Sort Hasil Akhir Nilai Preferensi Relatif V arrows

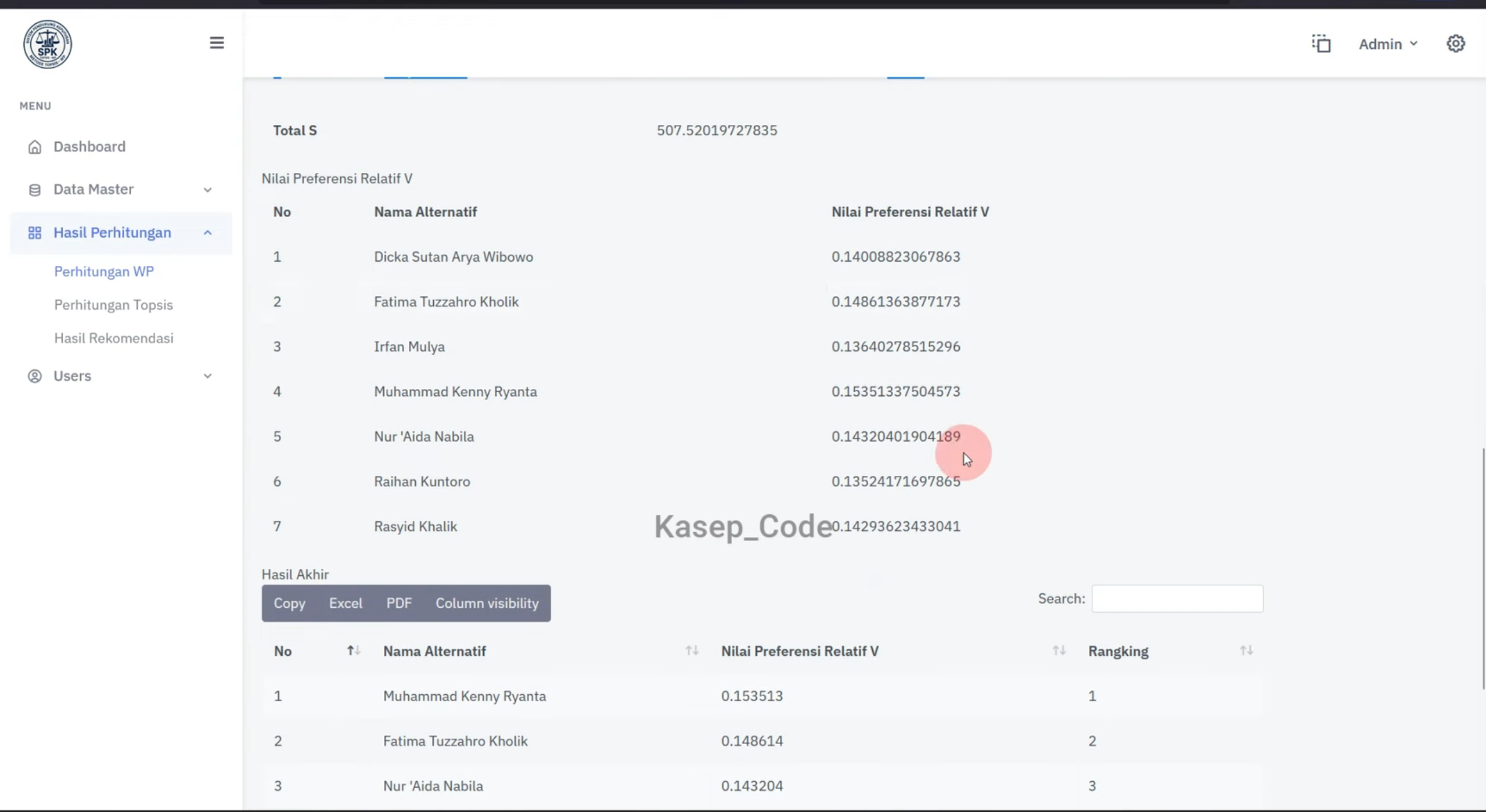click(1059, 651)
